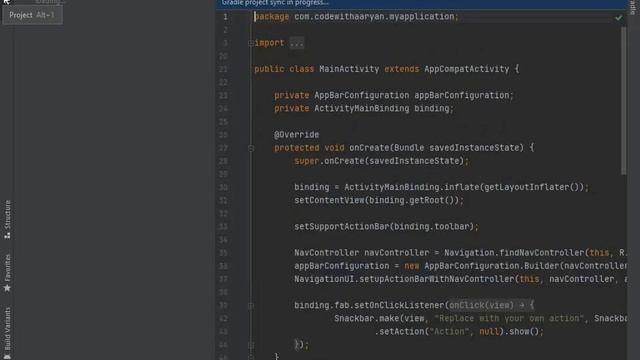Click 'AppCompatActivity' in the class declaration
Viewport: 640px width, 360px height.
(467, 69)
